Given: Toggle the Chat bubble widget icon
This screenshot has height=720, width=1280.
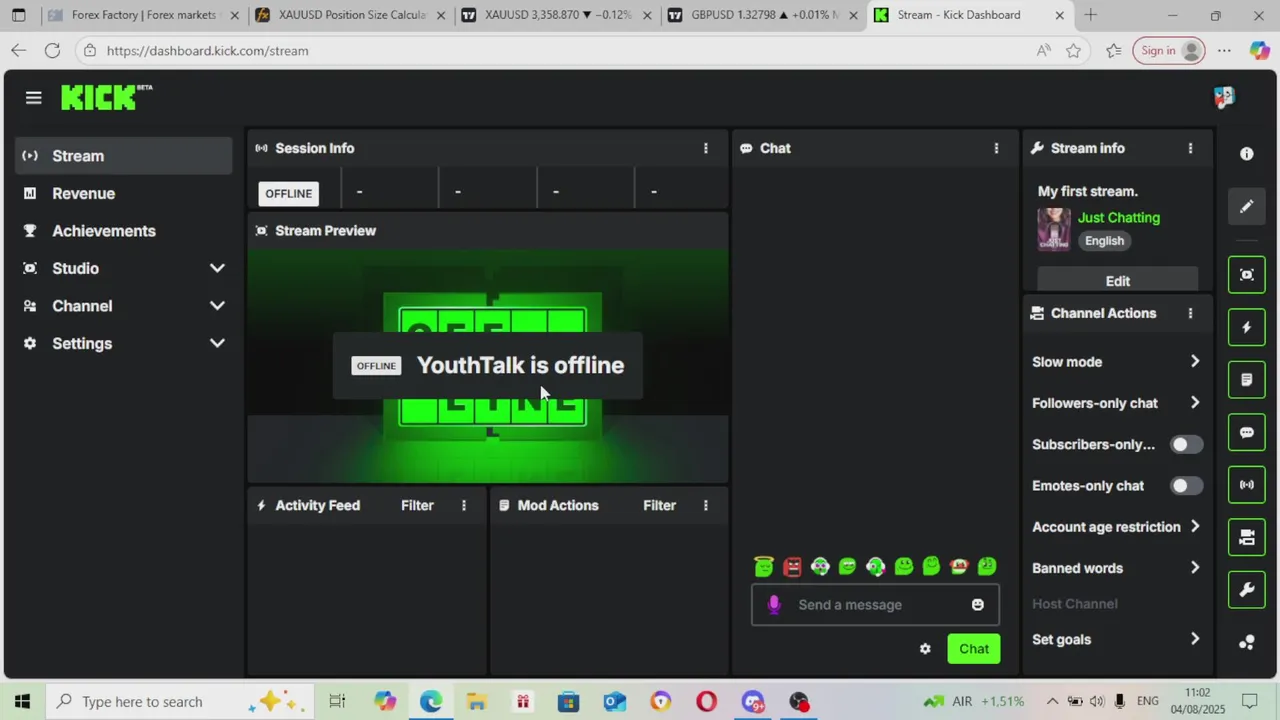Looking at the screenshot, I should (x=1246, y=433).
